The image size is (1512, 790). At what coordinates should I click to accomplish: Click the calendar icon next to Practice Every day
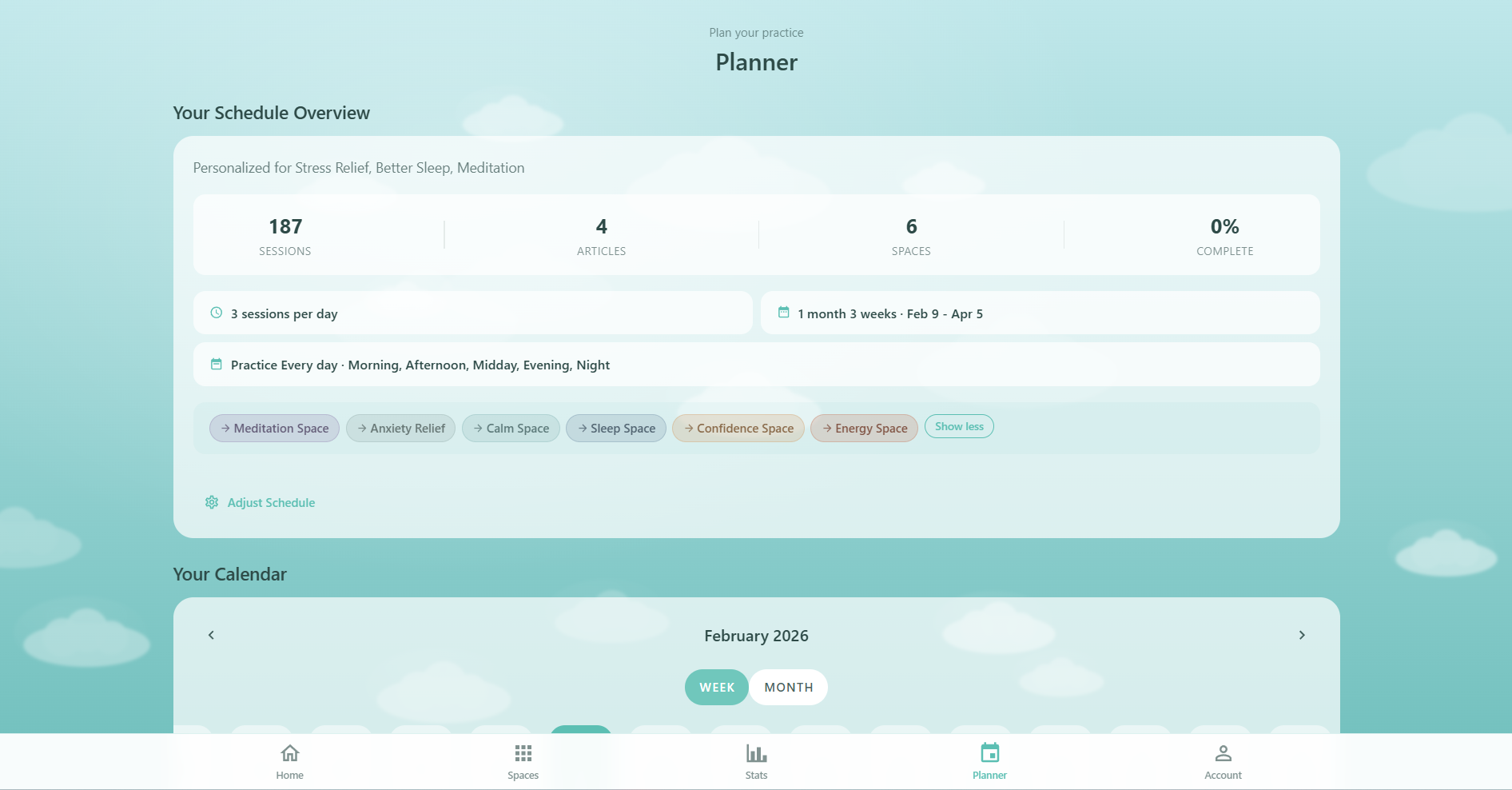[x=215, y=364]
